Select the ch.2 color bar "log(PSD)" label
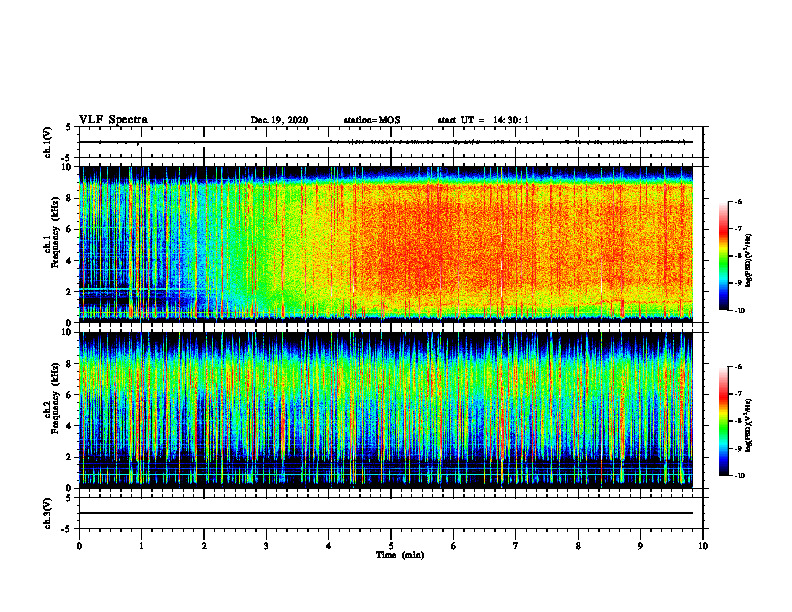 [749, 425]
